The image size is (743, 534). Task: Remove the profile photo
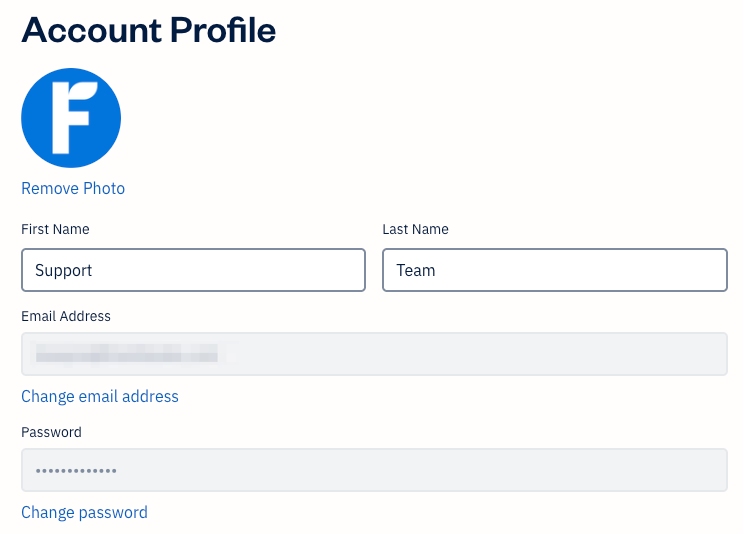tap(73, 189)
